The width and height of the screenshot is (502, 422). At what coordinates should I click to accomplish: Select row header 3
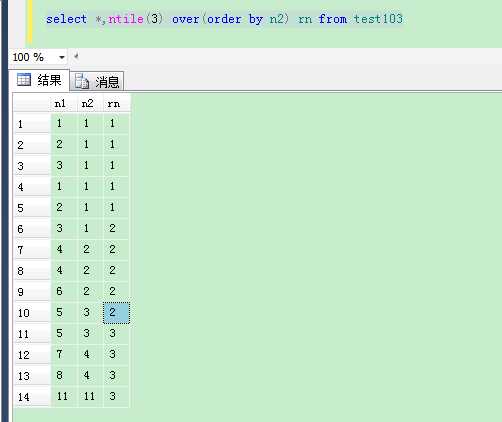click(x=32, y=166)
